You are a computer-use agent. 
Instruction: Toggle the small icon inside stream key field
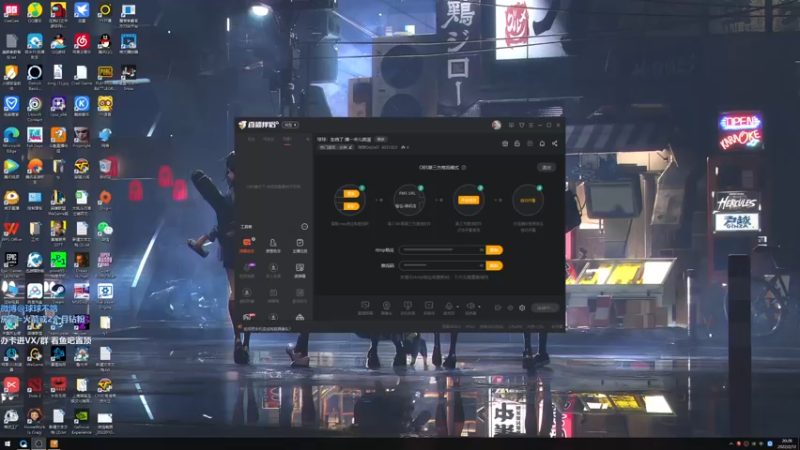point(481,265)
